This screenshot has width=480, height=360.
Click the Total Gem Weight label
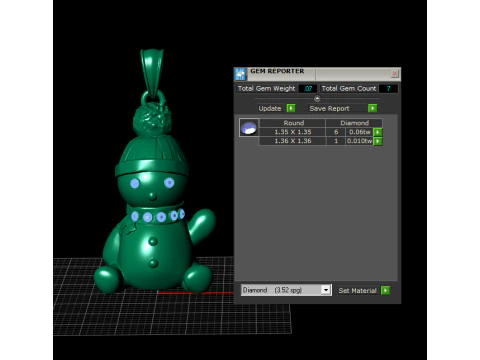coord(266,89)
